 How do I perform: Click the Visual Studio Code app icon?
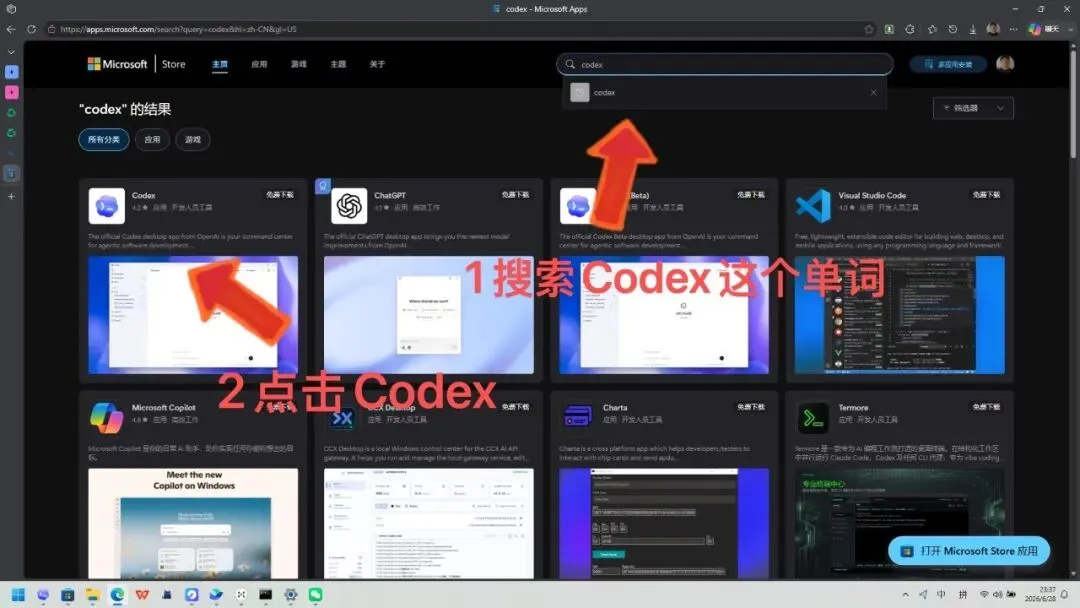point(813,206)
